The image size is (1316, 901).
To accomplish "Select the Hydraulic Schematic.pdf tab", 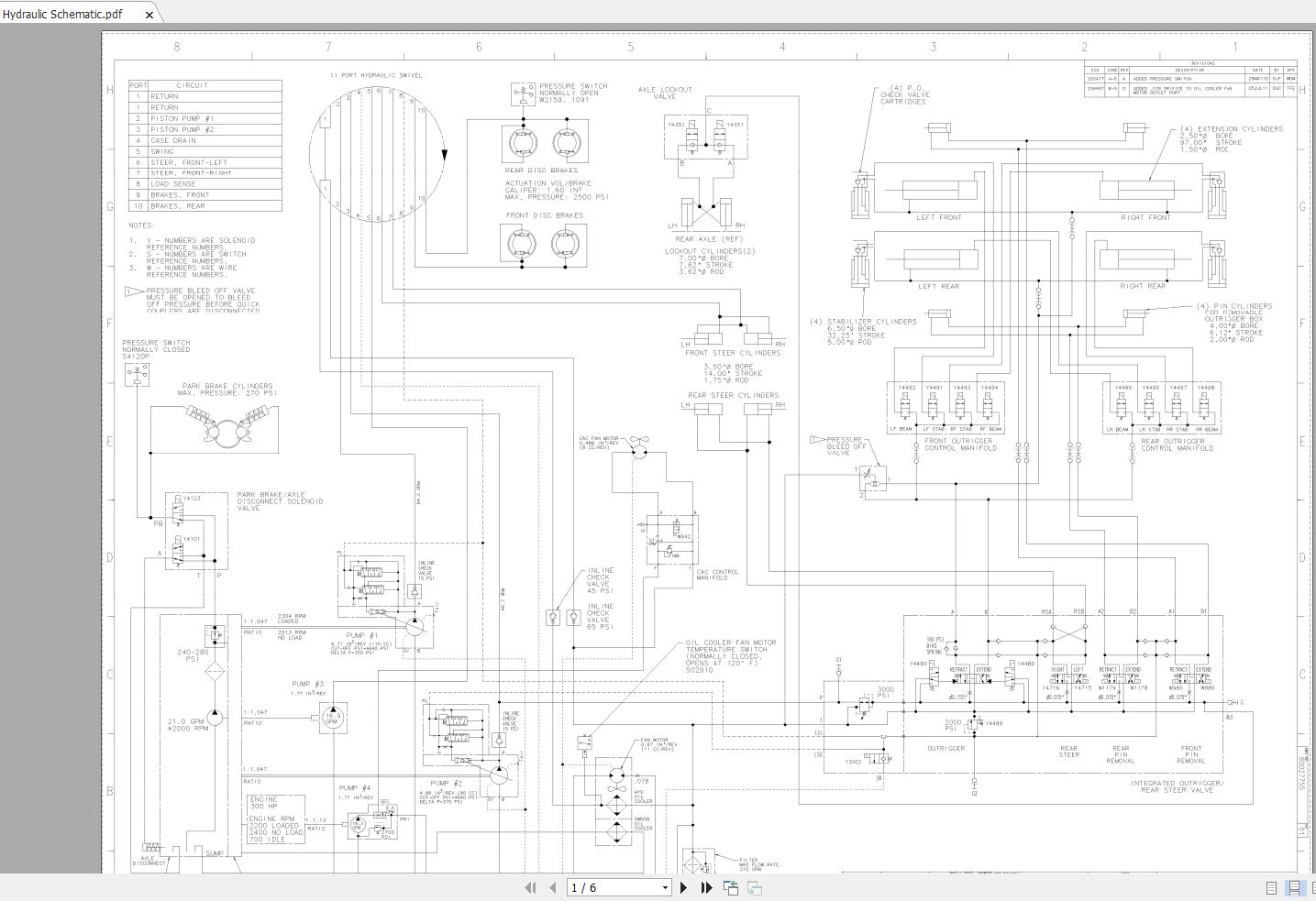I will click(x=62, y=14).
